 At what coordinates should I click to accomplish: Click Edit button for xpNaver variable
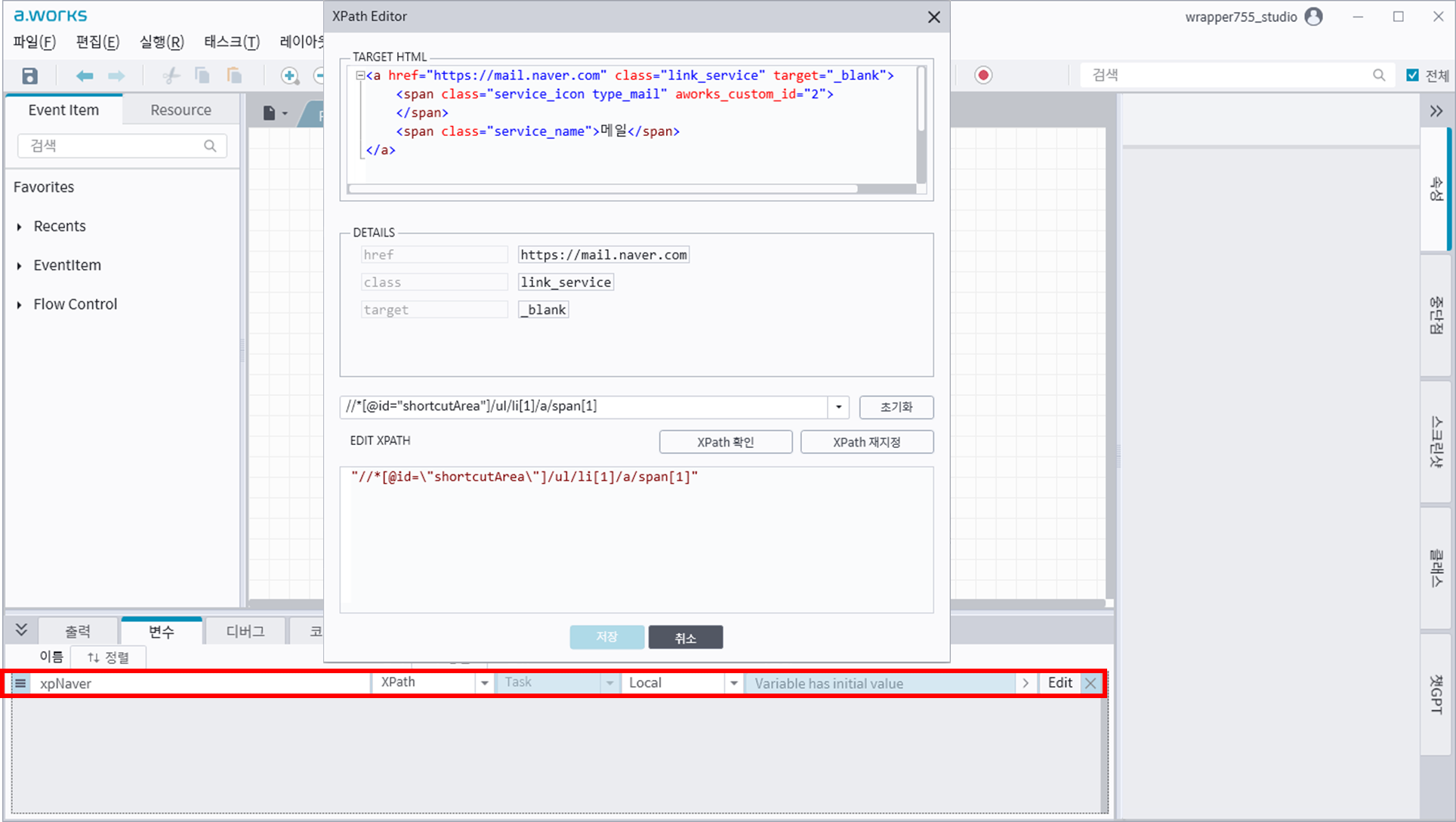click(x=1060, y=683)
